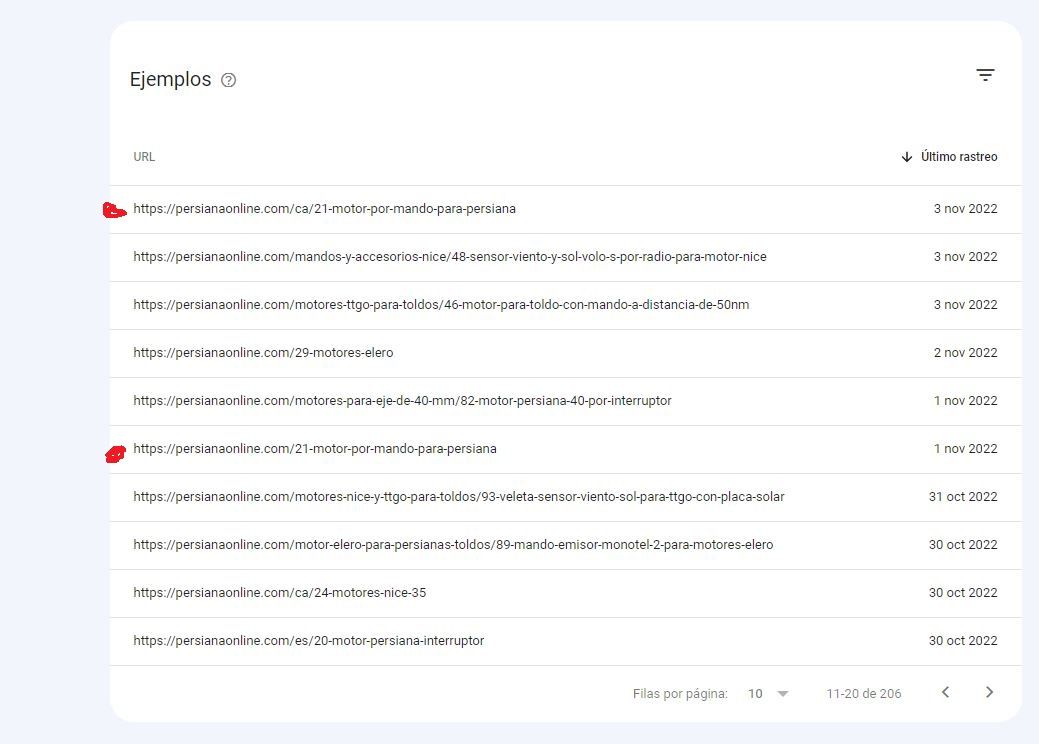This screenshot has height=744, width=1039.
Task: Open row 48-sensor-viento-y-sol-volo-s URL
Action: 566,257
